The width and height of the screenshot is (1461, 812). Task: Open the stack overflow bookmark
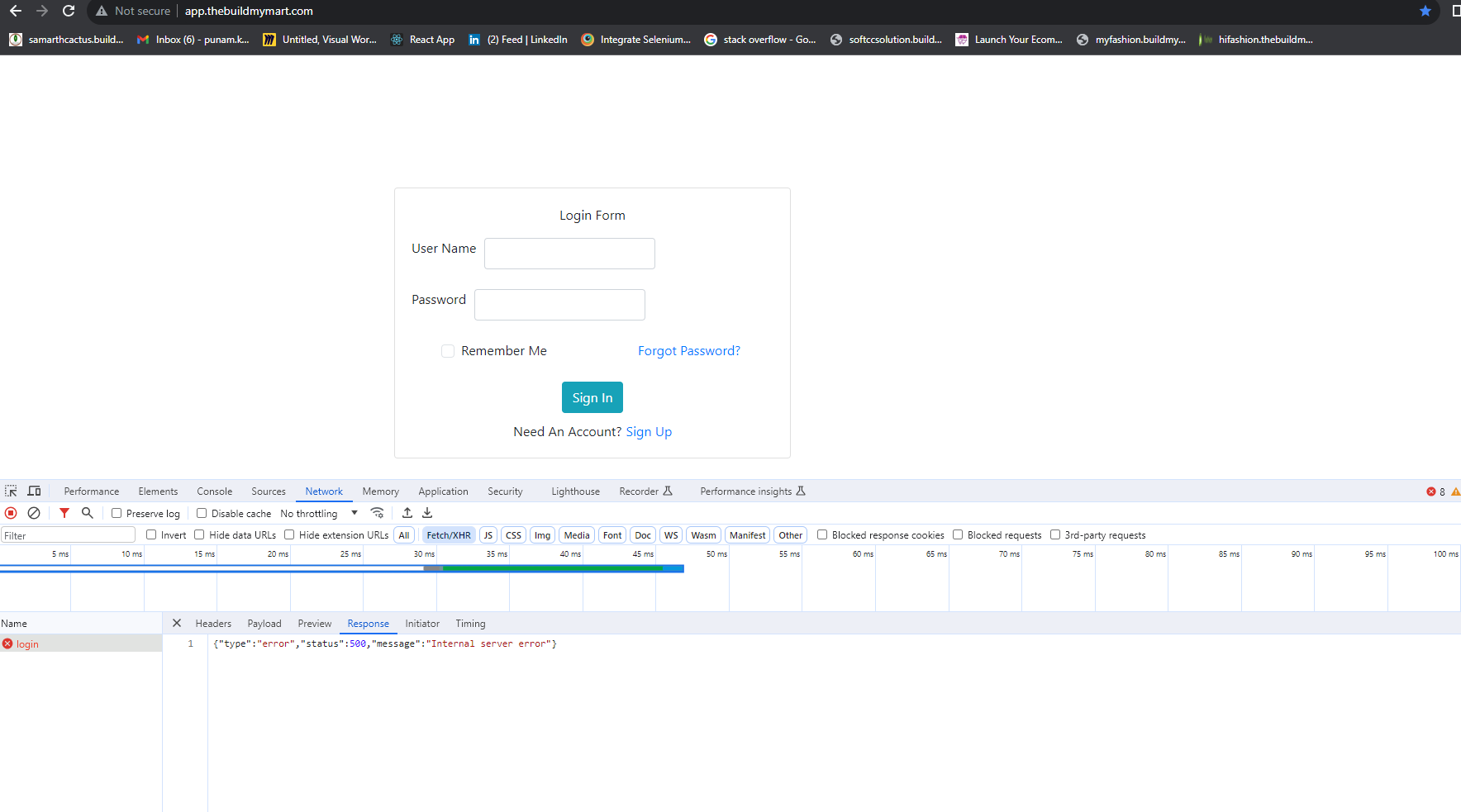pos(760,40)
